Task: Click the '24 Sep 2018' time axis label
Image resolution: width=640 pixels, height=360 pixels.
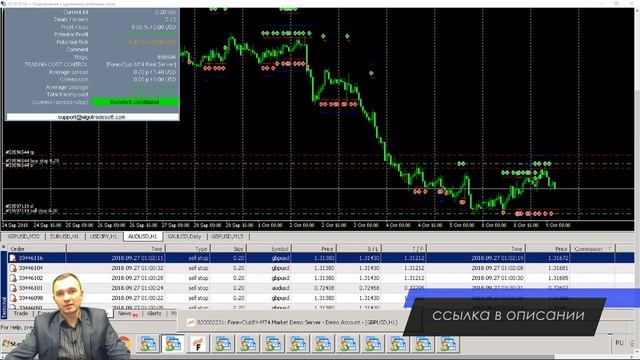Action: (x=14, y=225)
